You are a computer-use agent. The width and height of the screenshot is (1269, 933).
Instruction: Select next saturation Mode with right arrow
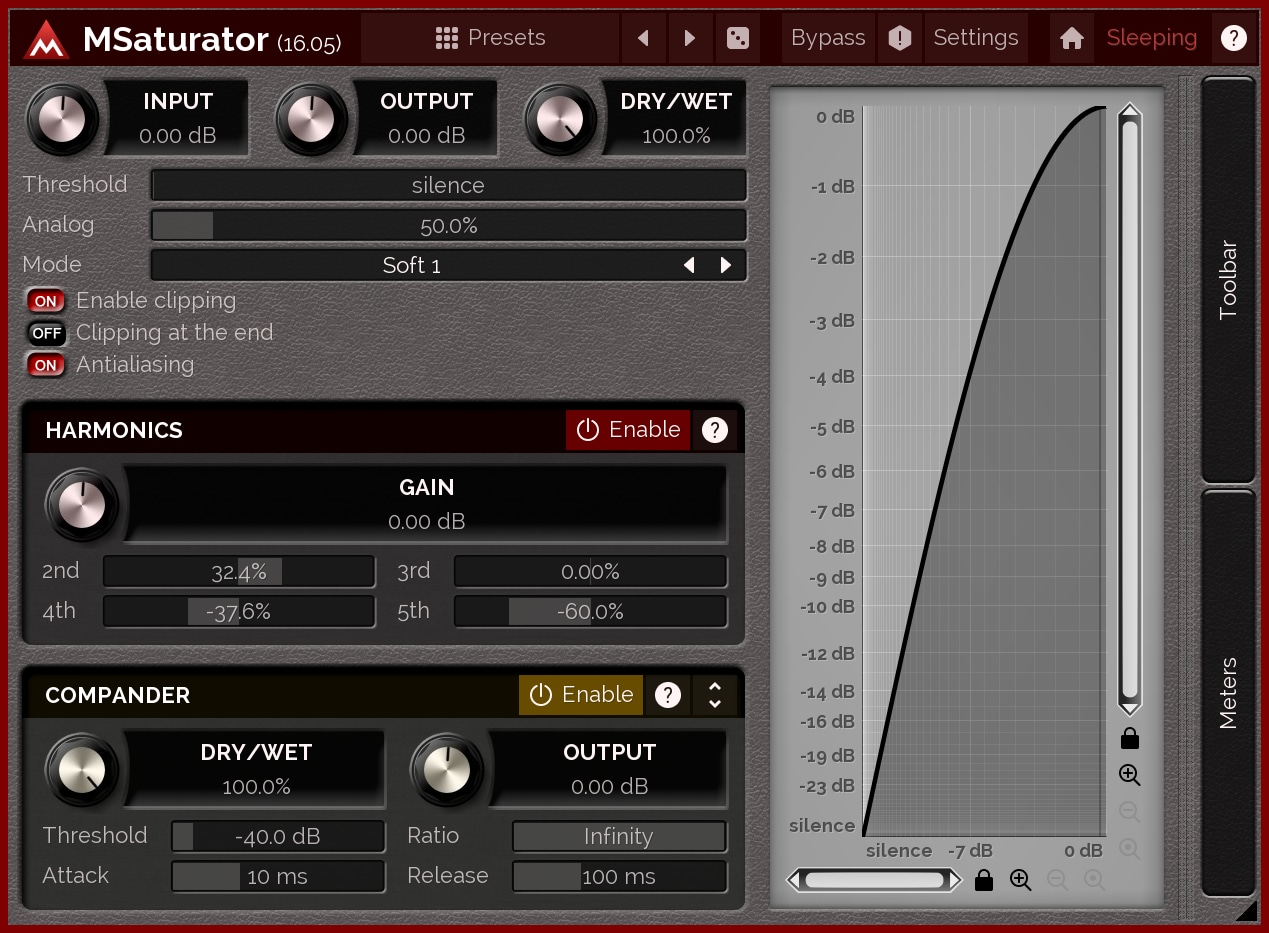pos(726,265)
